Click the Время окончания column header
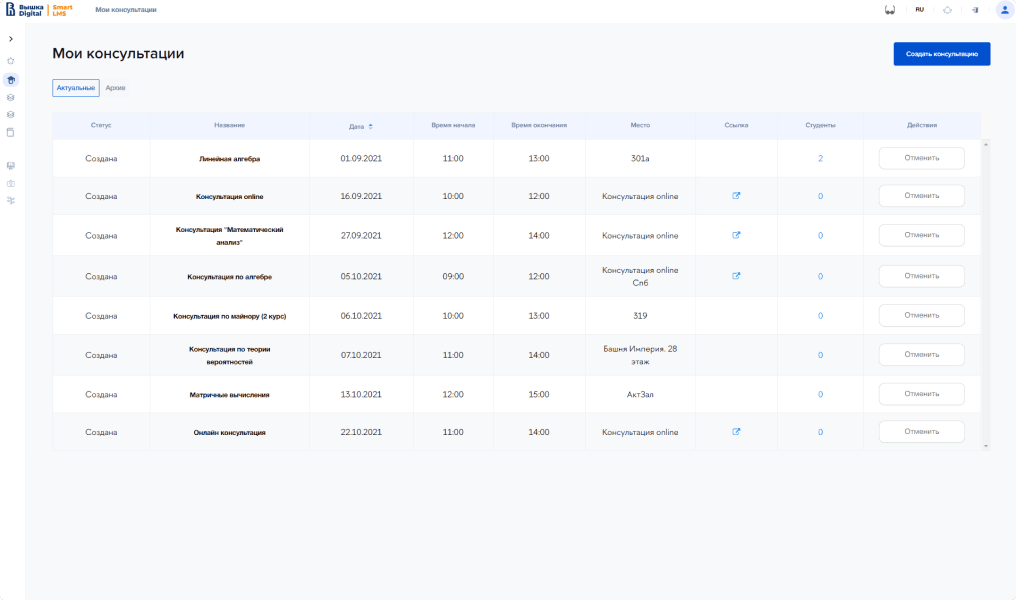Image resolution: width=1016 pixels, height=600 pixels. pos(539,125)
